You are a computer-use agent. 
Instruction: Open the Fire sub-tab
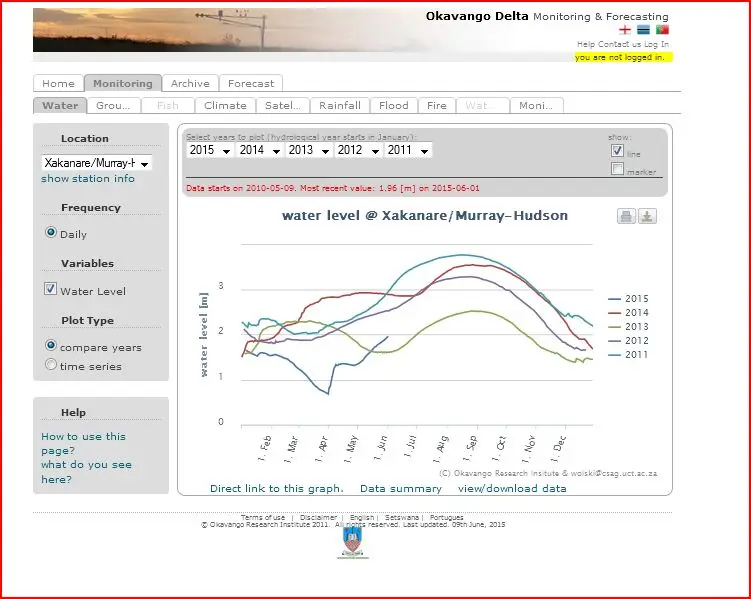coord(437,105)
